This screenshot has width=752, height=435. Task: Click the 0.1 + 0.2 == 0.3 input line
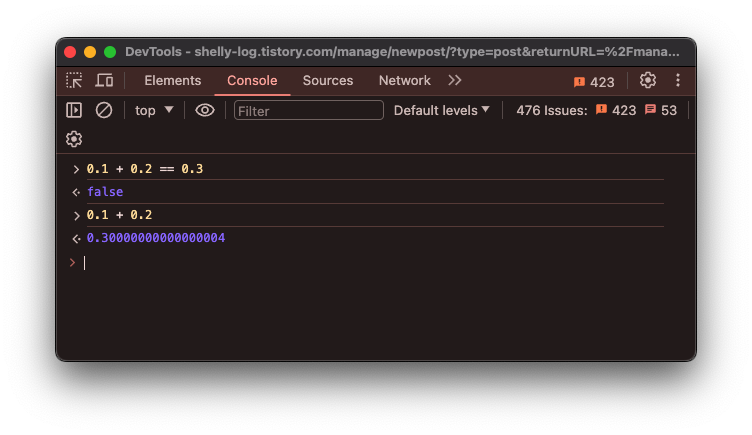click(145, 169)
